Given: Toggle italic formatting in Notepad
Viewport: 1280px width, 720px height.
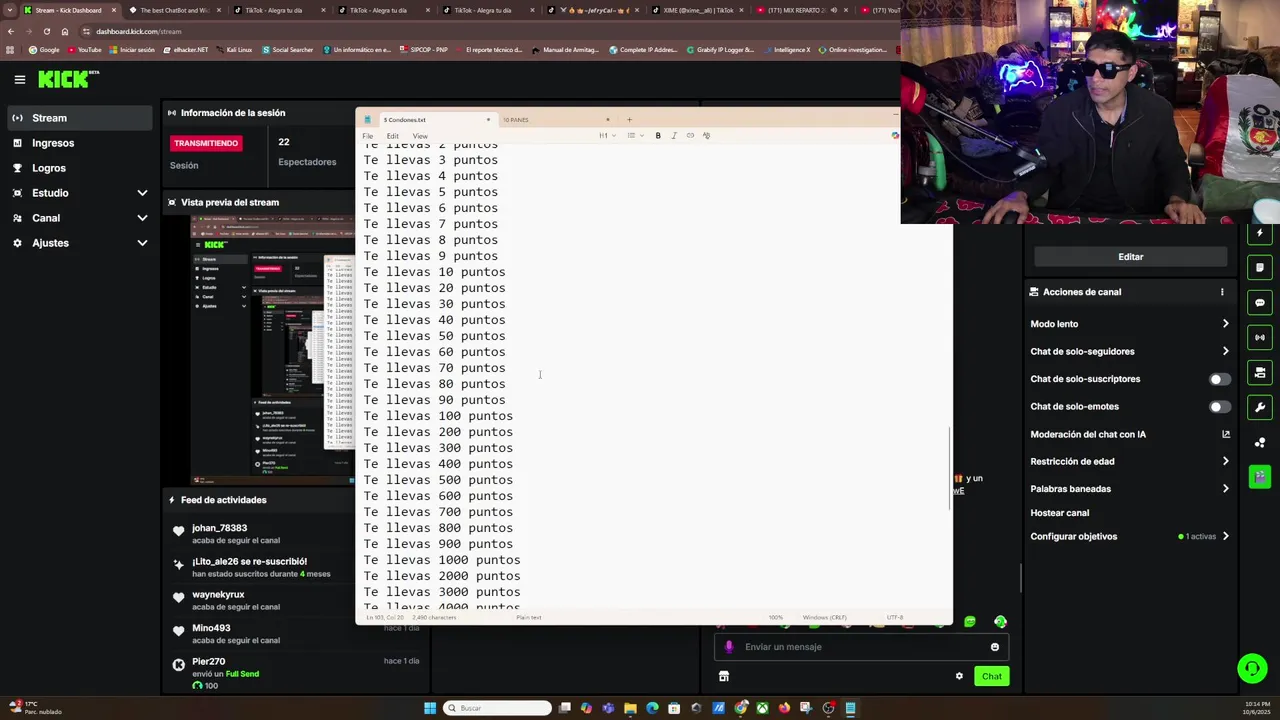Looking at the screenshot, I should pyautogui.click(x=674, y=136).
